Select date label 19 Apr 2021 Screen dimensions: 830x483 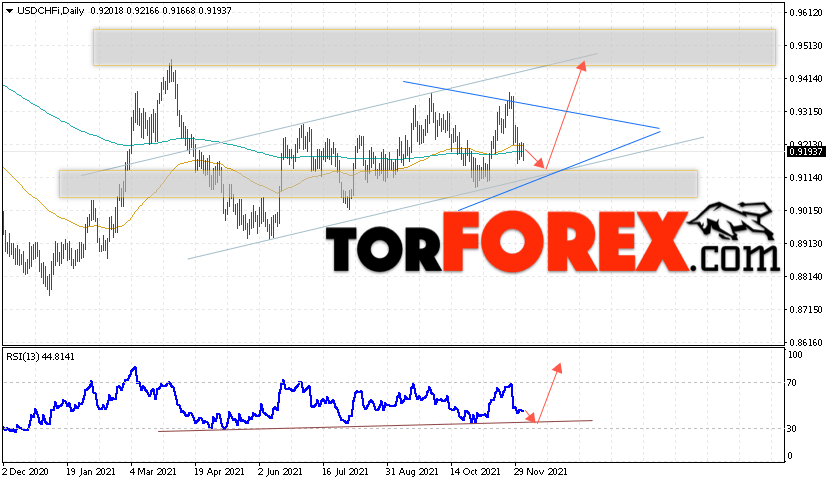coord(219,471)
